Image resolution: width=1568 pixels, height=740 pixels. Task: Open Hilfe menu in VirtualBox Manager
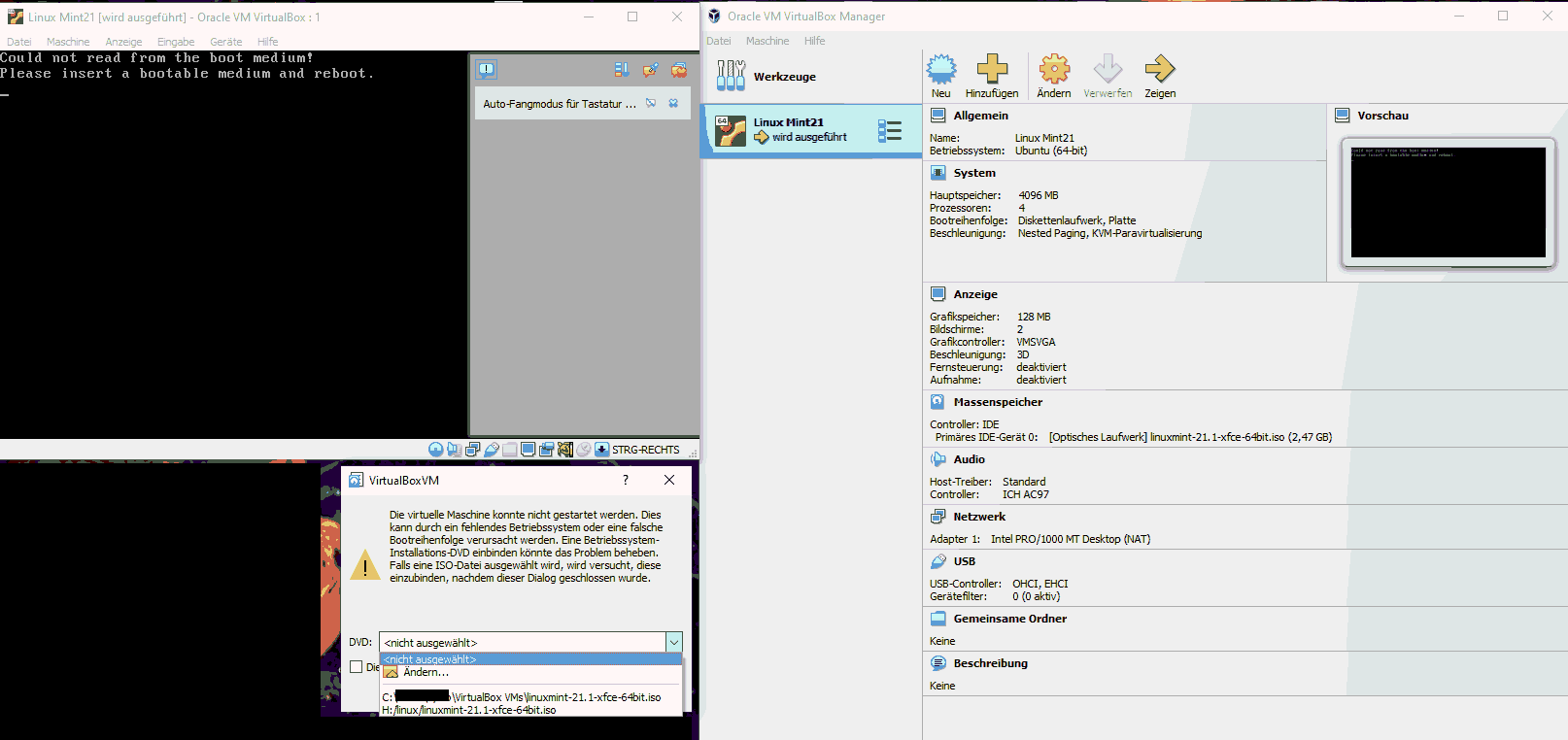point(815,41)
